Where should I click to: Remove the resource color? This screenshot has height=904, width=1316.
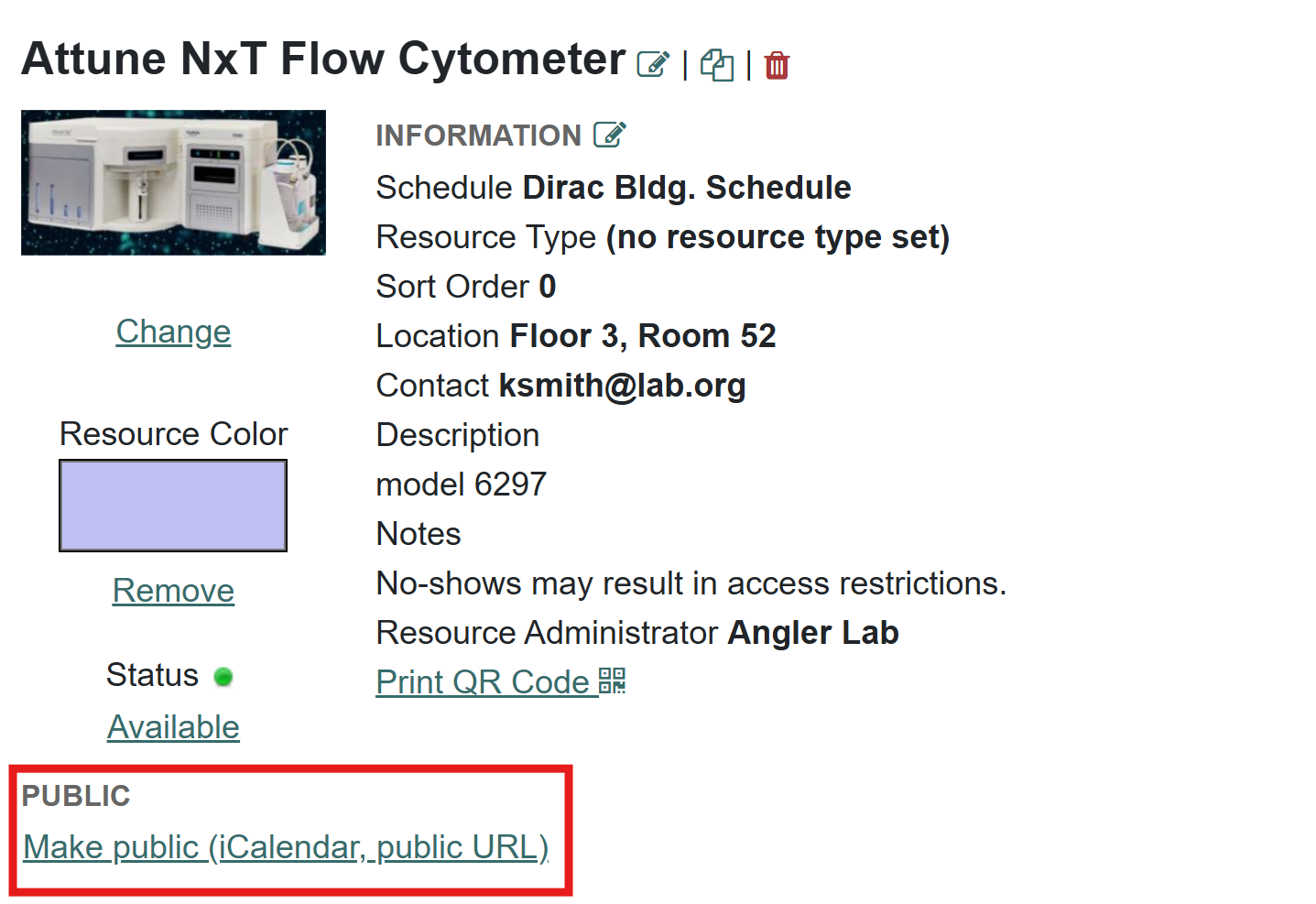coord(173,591)
